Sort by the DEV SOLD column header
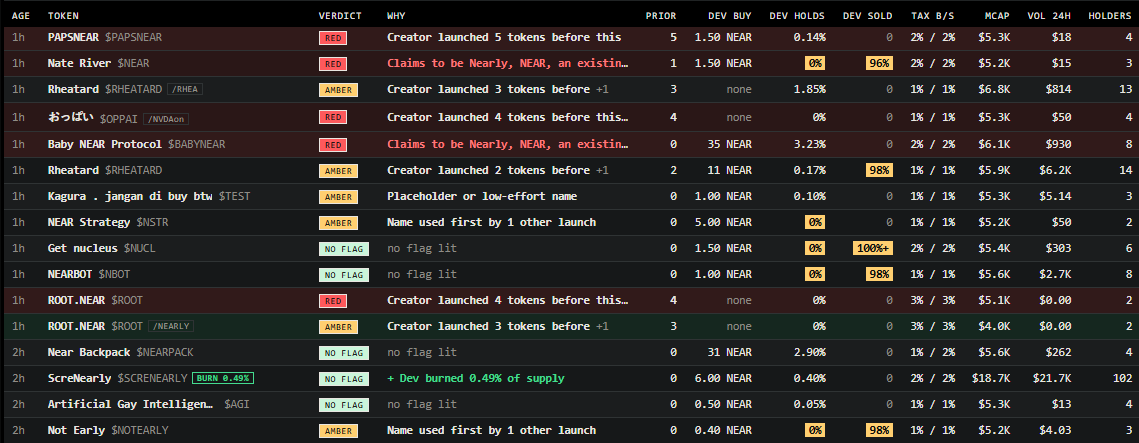The height and width of the screenshot is (443, 1139). tap(867, 15)
